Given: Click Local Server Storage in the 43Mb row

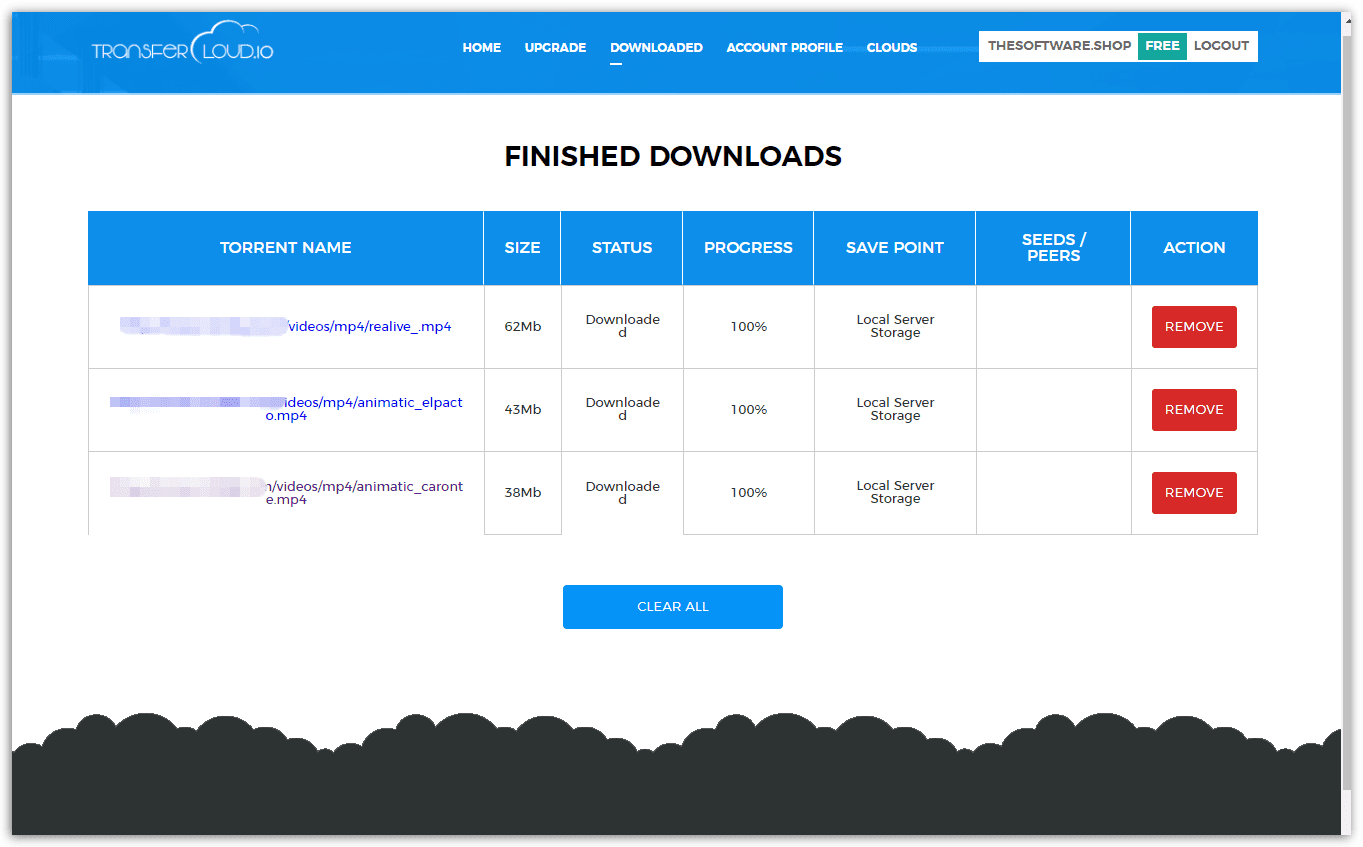Looking at the screenshot, I should click(895, 409).
